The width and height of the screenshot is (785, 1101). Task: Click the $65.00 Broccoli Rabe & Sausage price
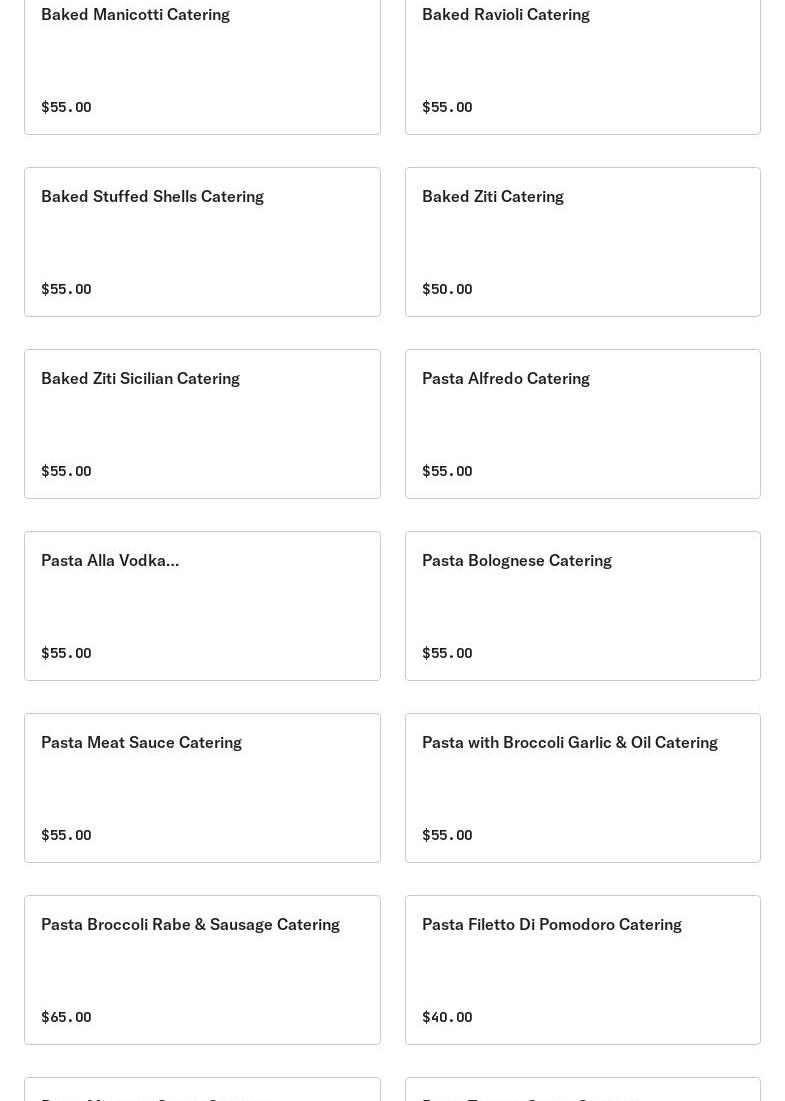click(x=66, y=1017)
